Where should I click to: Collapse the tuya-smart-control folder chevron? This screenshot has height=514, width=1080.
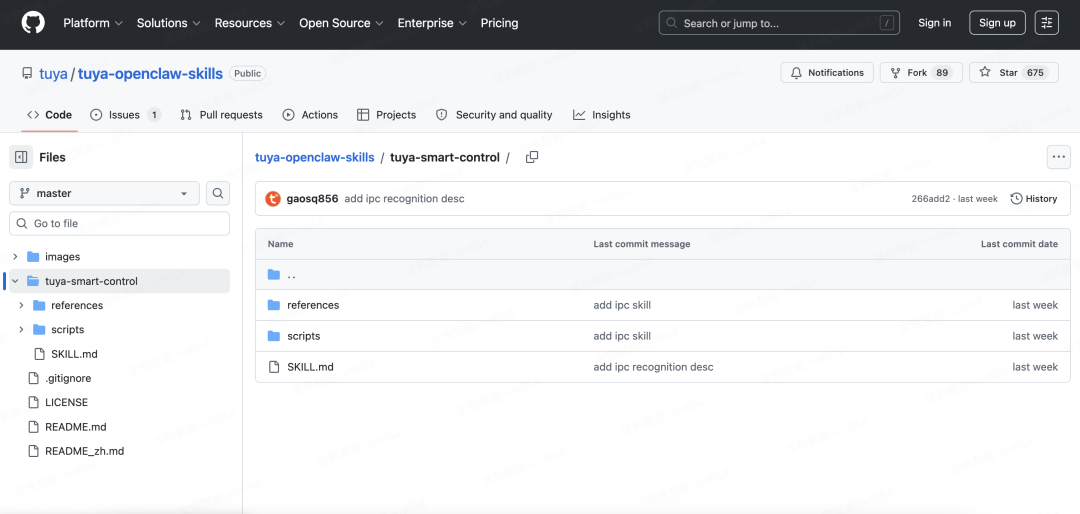(x=15, y=281)
